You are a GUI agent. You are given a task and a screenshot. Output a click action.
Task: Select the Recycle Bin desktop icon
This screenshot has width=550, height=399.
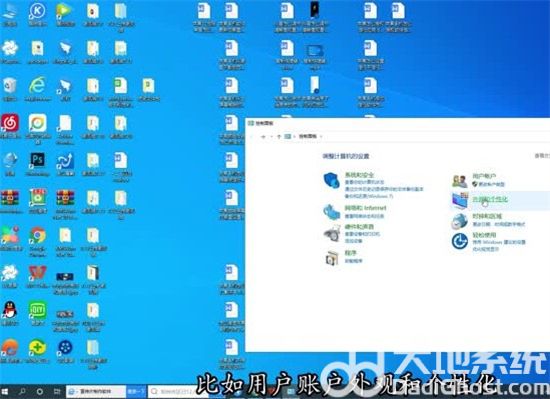click(10, 89)
